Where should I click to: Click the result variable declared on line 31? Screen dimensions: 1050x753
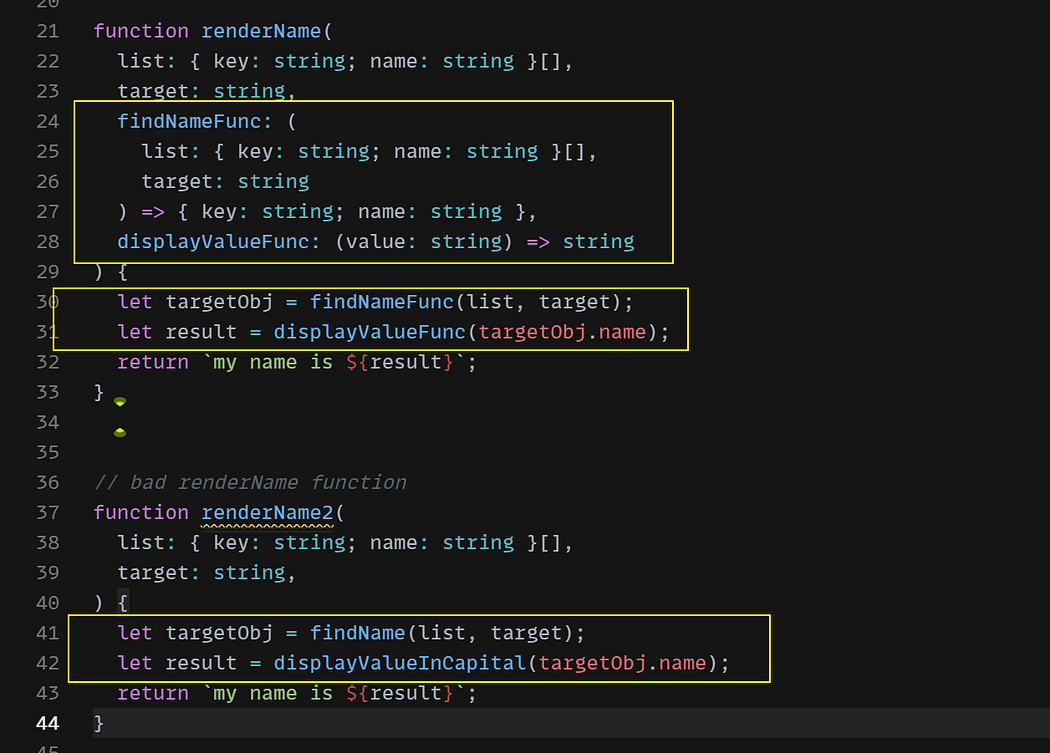click(202, 332)
